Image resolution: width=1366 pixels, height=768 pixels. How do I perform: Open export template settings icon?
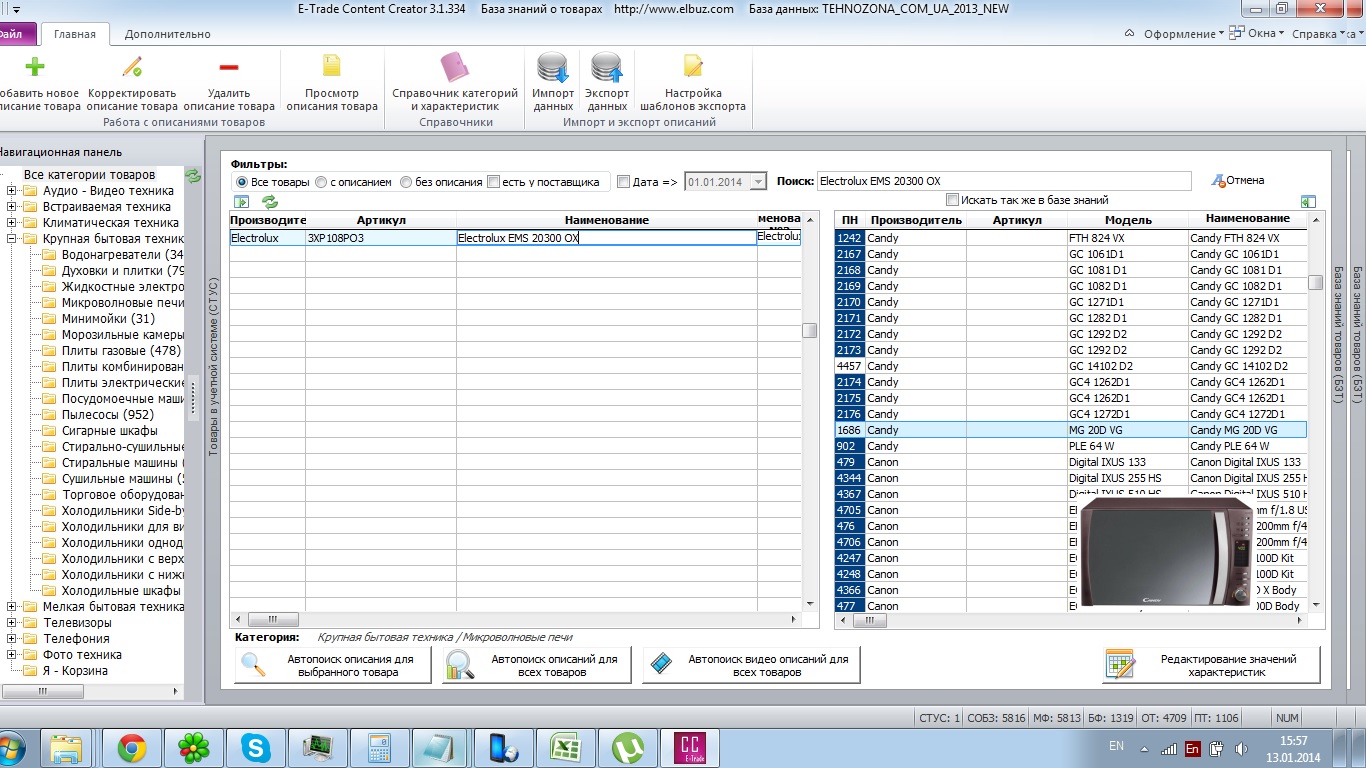point(693,67)
